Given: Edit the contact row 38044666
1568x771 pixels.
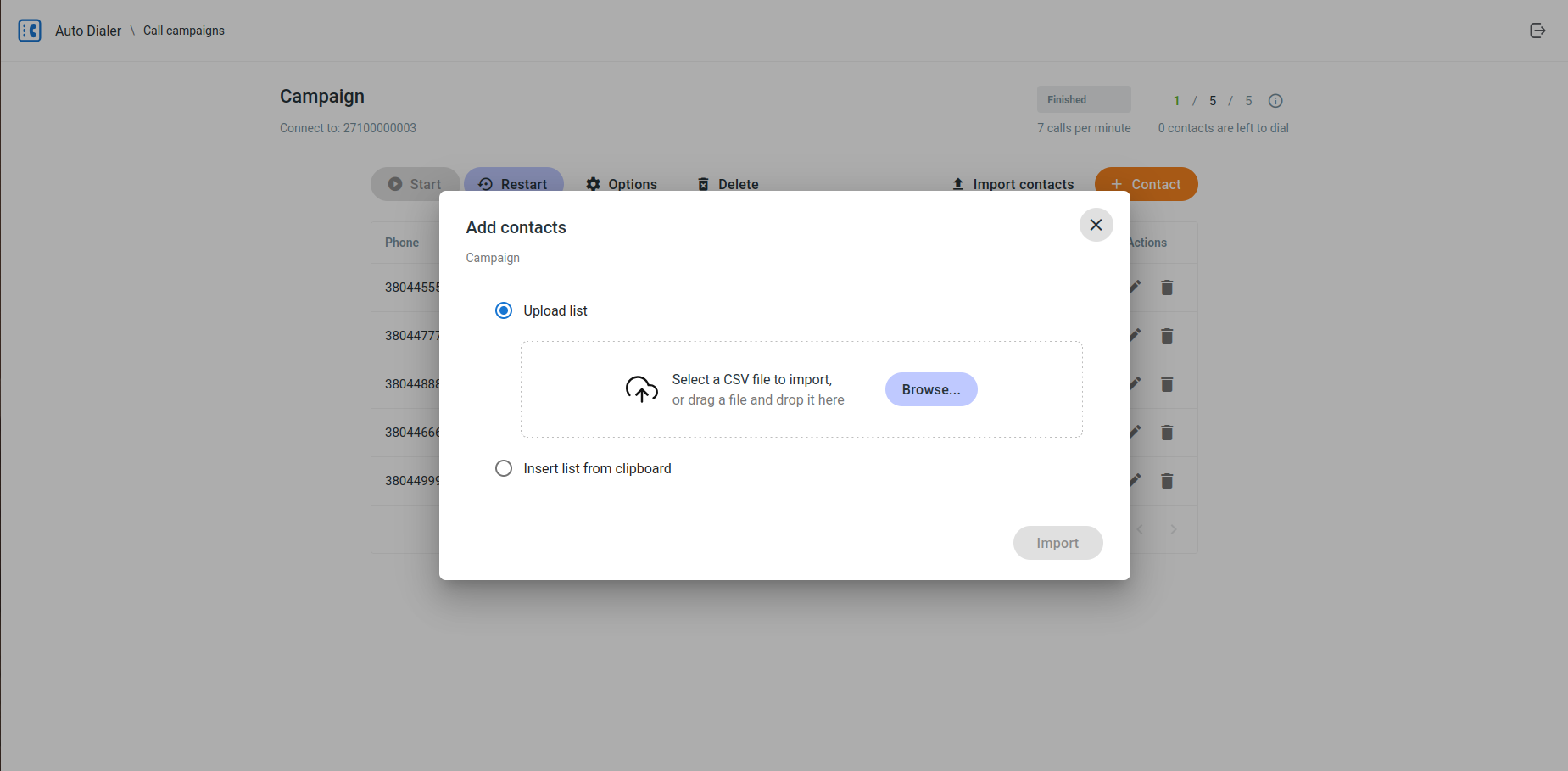Looking at the screenshot, I should (1136, 432).
